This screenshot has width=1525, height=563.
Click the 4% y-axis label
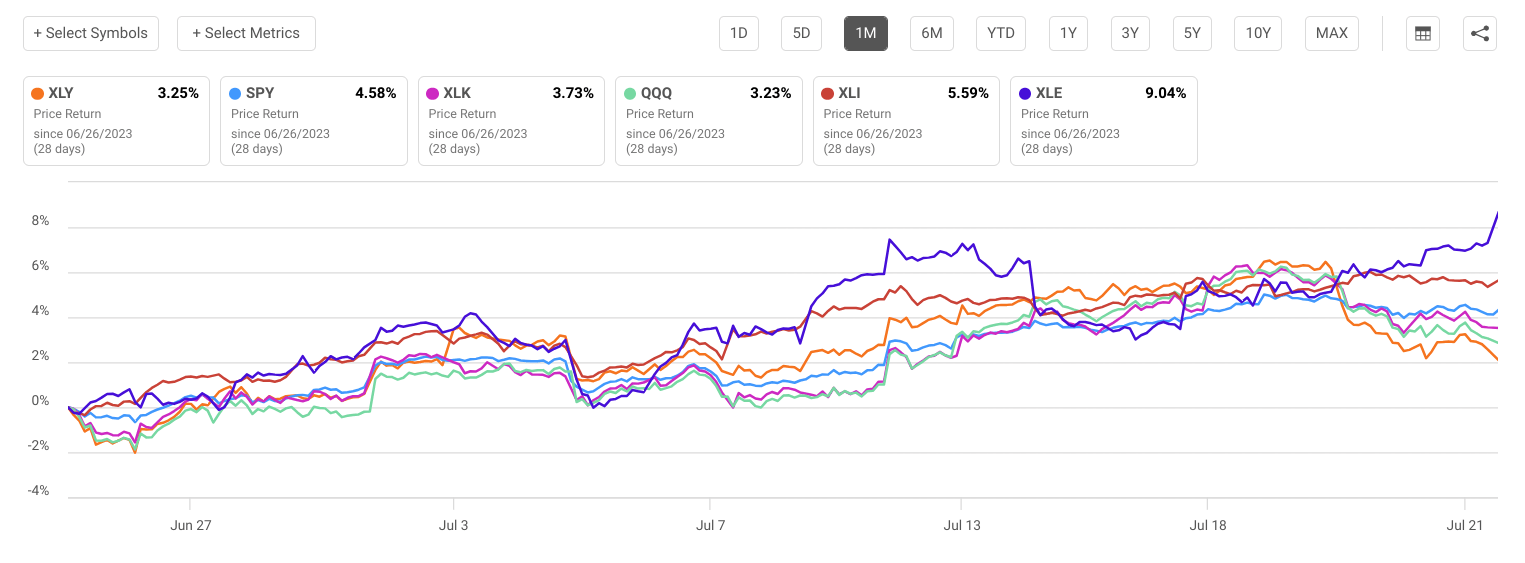point(40,311)
